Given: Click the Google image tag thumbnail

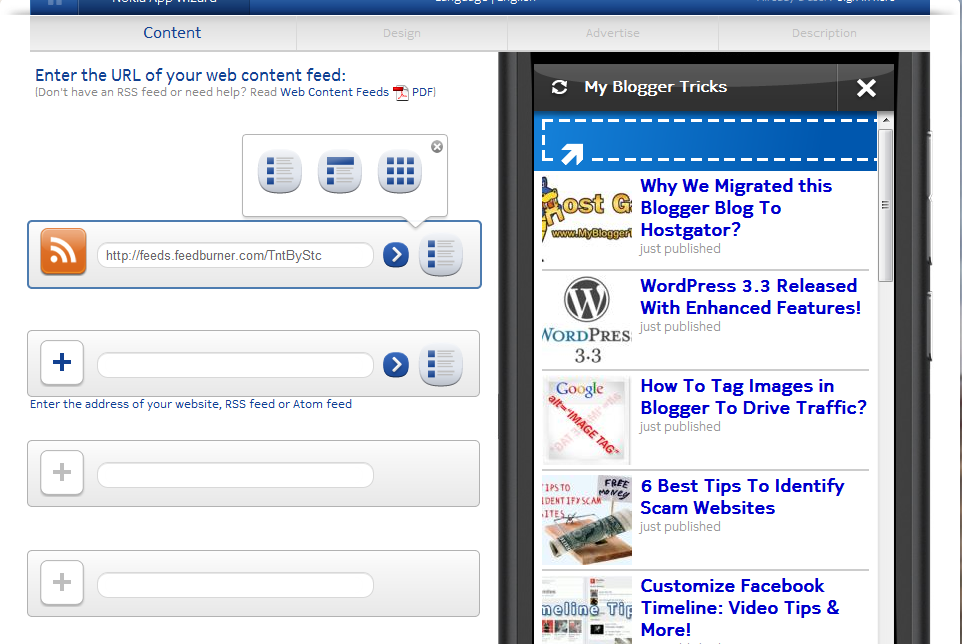Looking at the screenshot, I should click(587, 420).
